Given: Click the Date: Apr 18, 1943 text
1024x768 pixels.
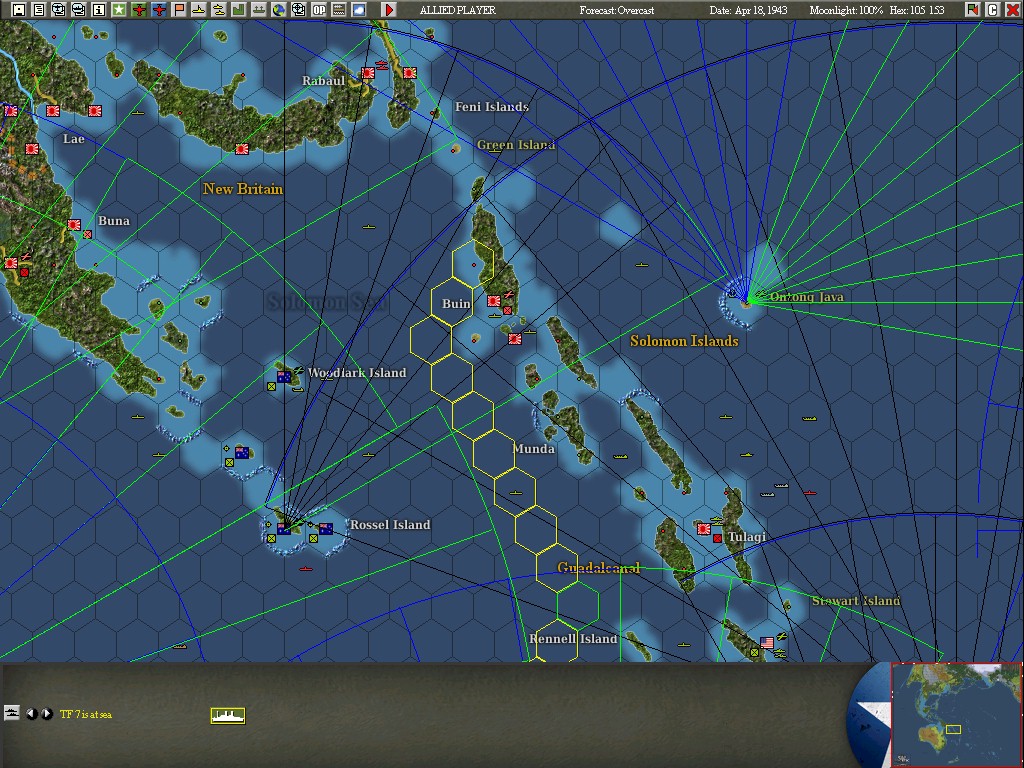Looking at the screenshot, I should [x=748, y=10].
